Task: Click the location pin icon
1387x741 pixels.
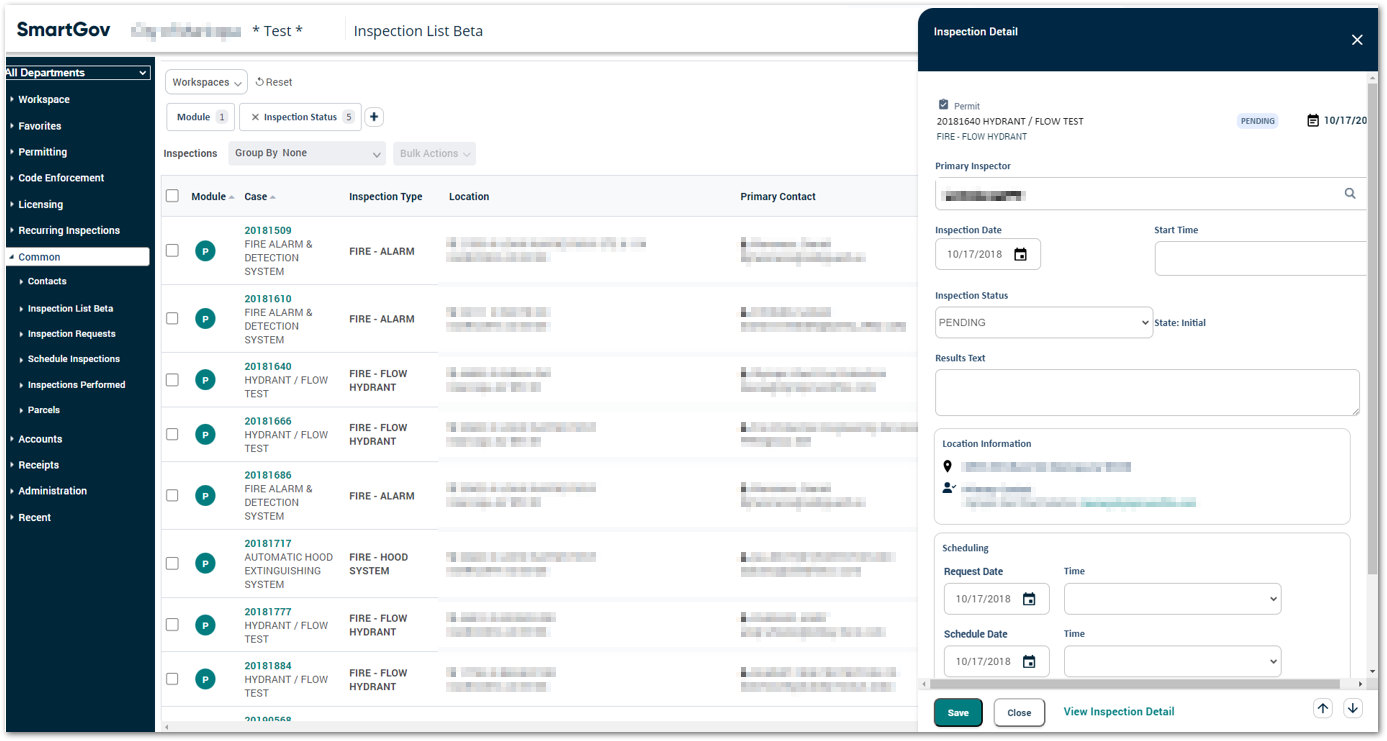Action: [x=948, y=467]
